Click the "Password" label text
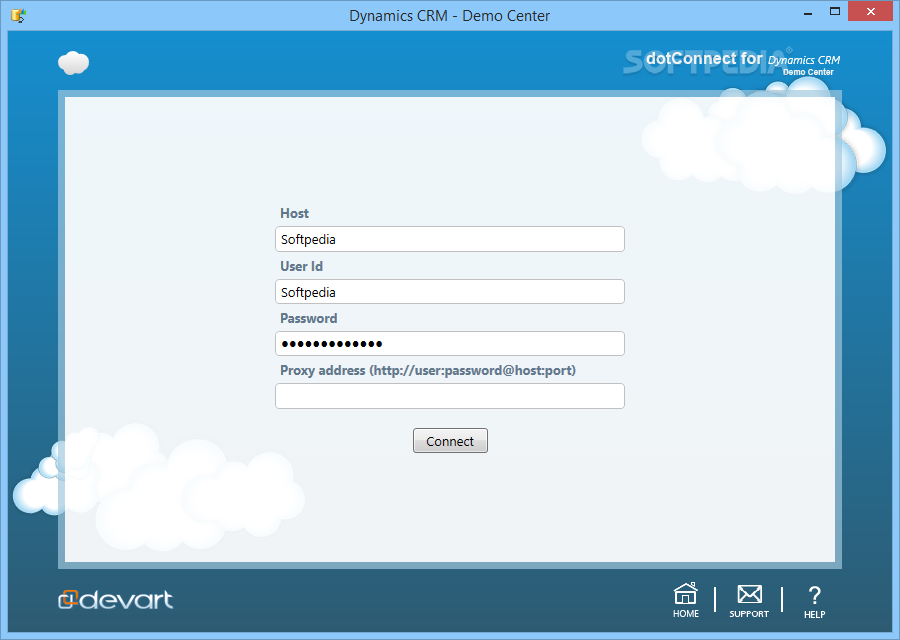 pos(308,319)
